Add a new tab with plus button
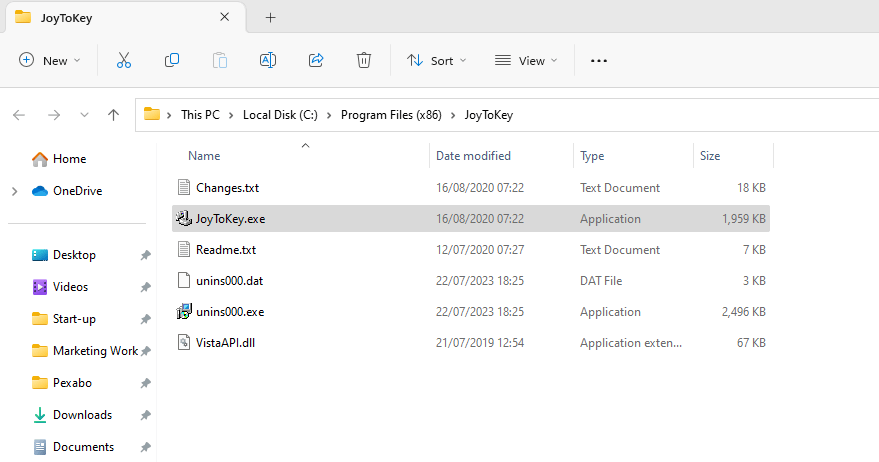Viewport: 879px width, 462px height. [271, 17]
